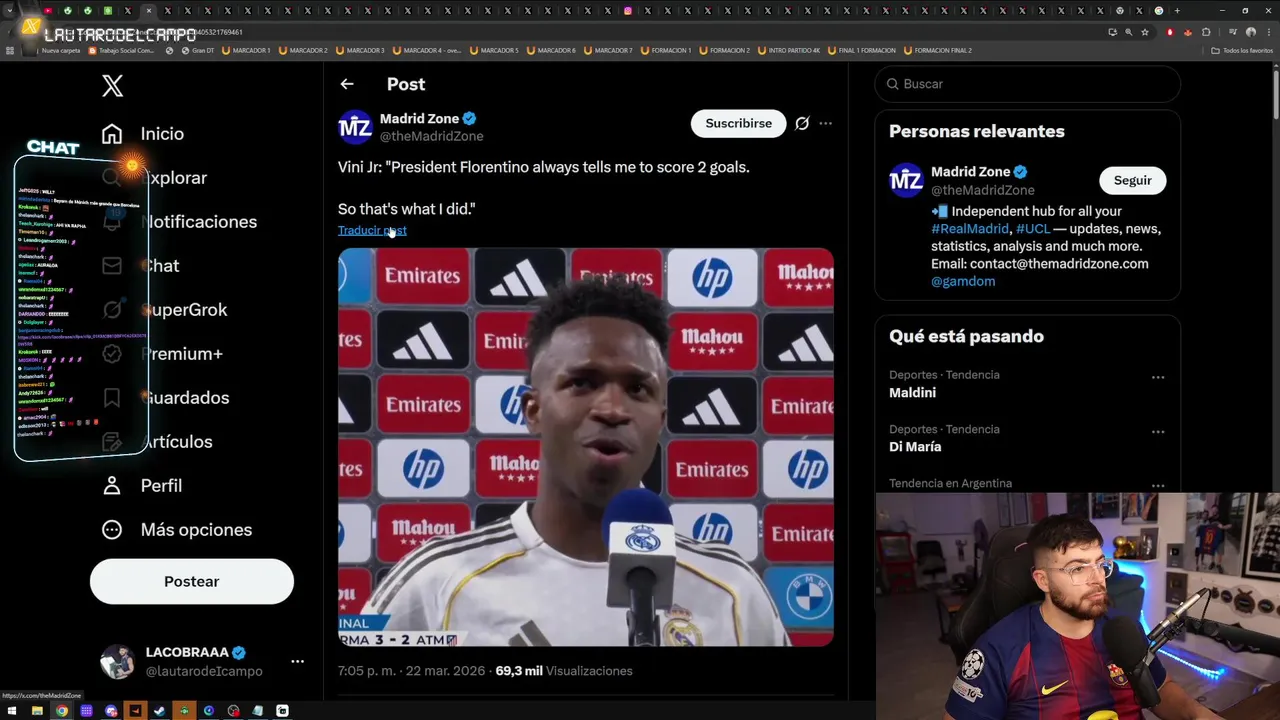Open the Madrid Zone post author name
The width and height of the screenshot is (1280, 720).
[419, 118]
